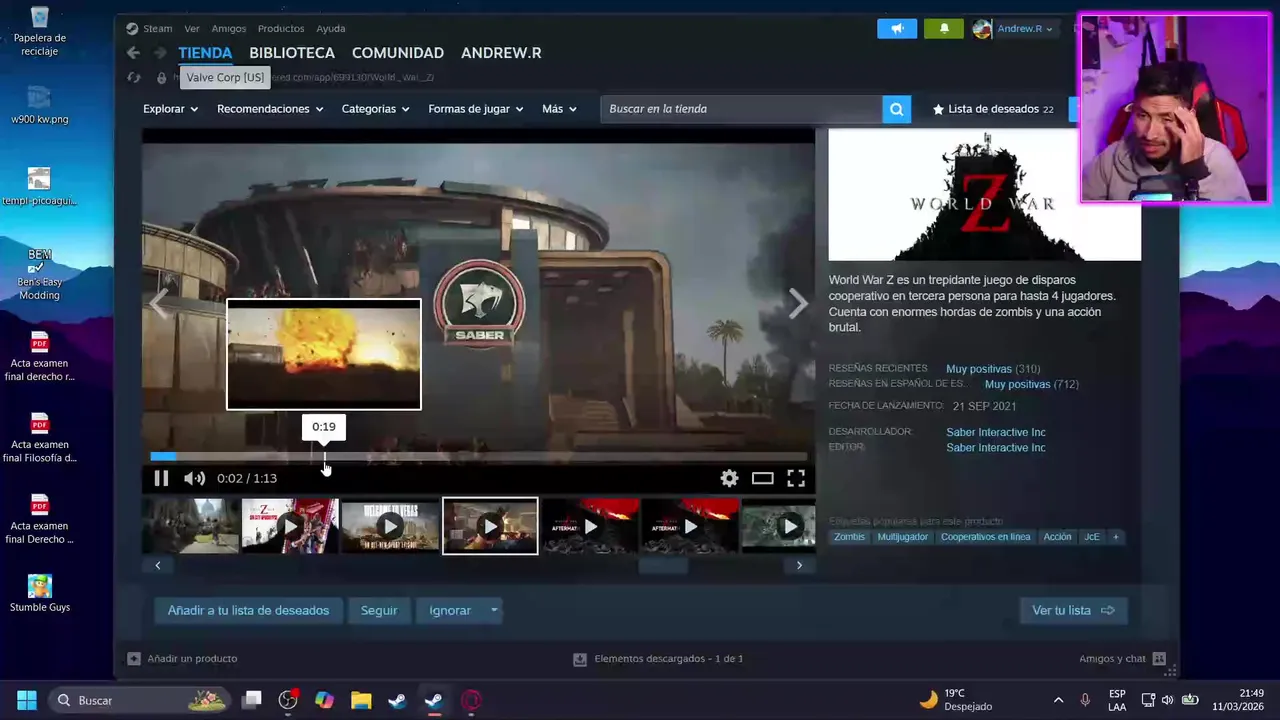Click the thumbnail strip scrollbar handle
This screenshot has height=720, width=1280.
point(663,565)
